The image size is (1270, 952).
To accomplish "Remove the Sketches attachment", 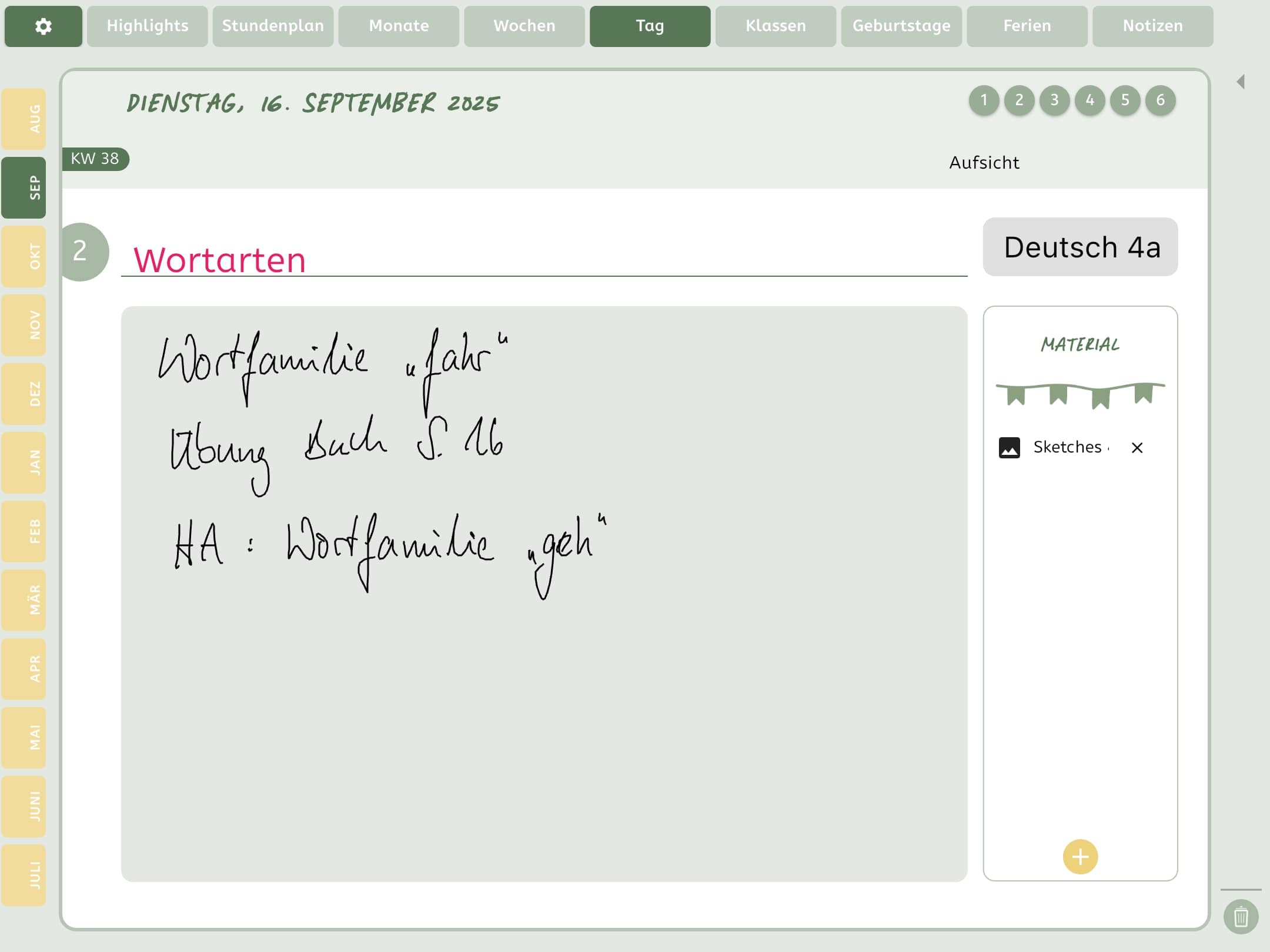I will (1138, 448).
